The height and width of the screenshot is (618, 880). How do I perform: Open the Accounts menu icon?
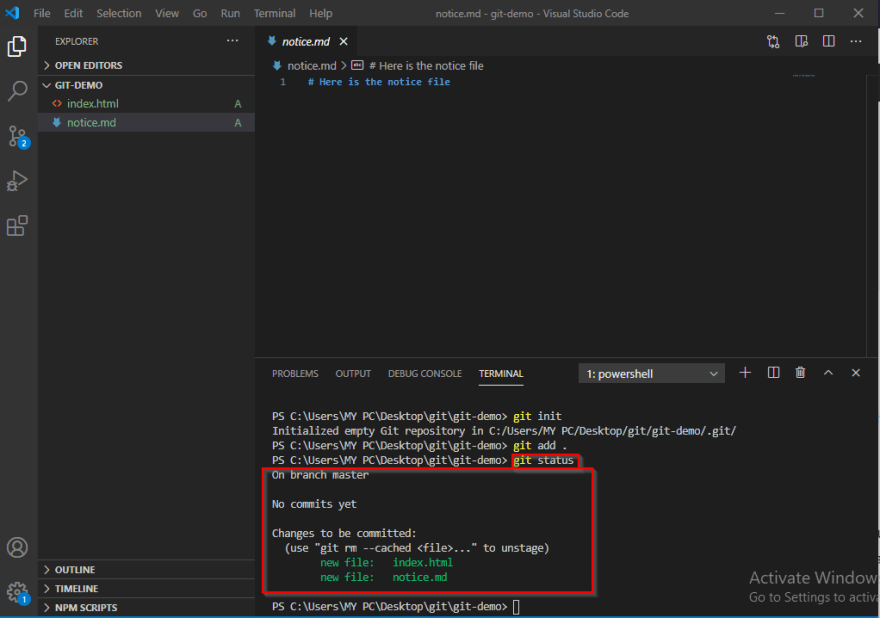click(x=17, y=547)
